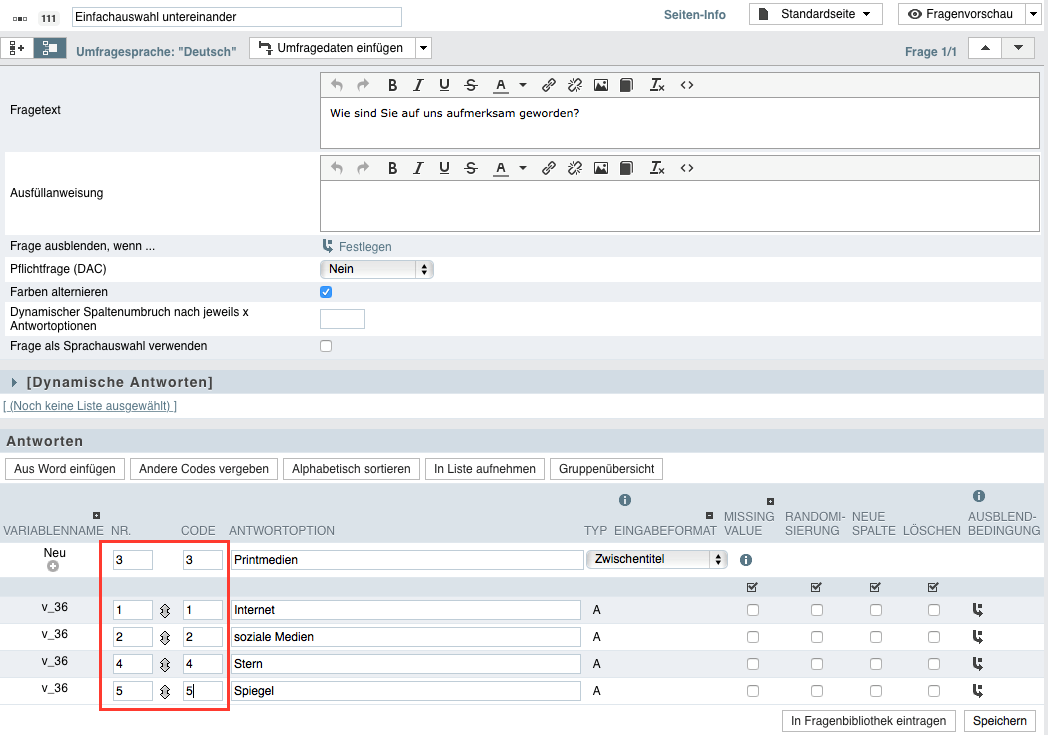Check Löschen for Internet row

click(x=934, y=610)
